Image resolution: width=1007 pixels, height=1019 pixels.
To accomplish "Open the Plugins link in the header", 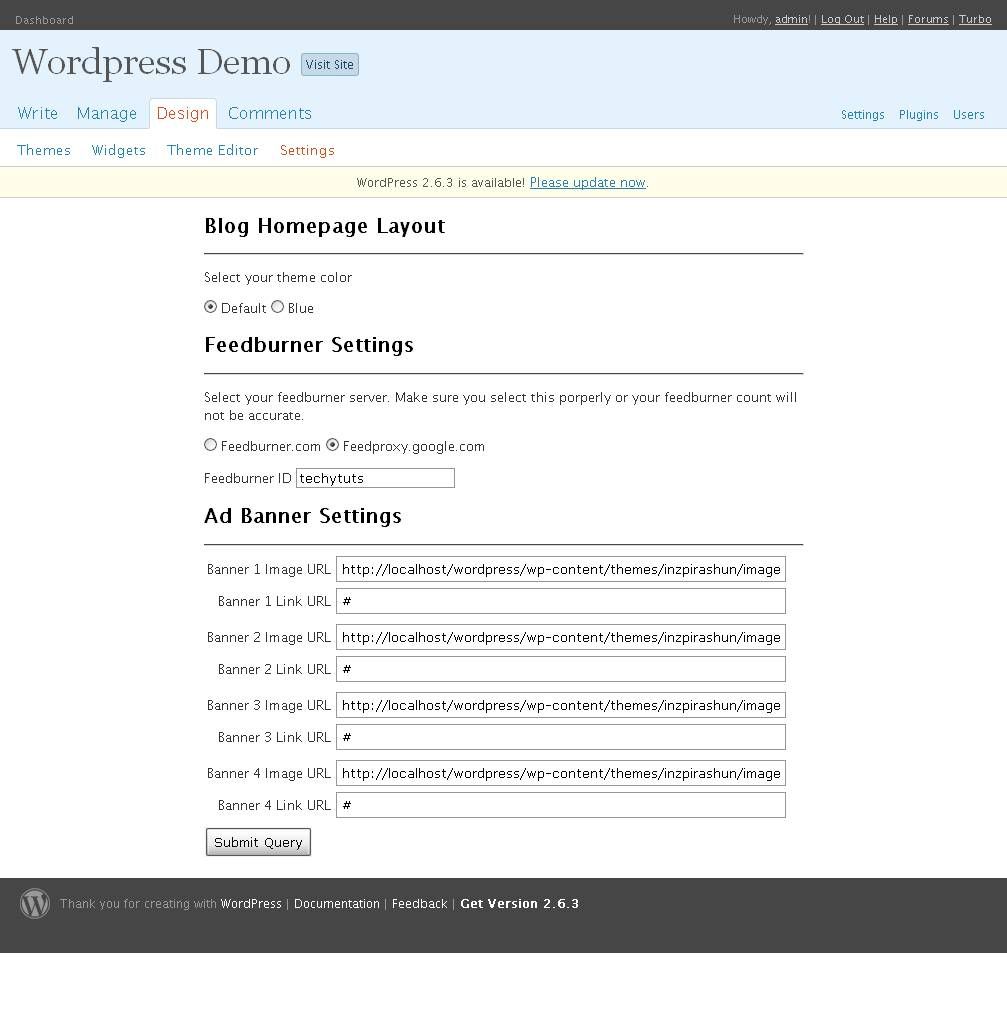I will tap(918, 115).
